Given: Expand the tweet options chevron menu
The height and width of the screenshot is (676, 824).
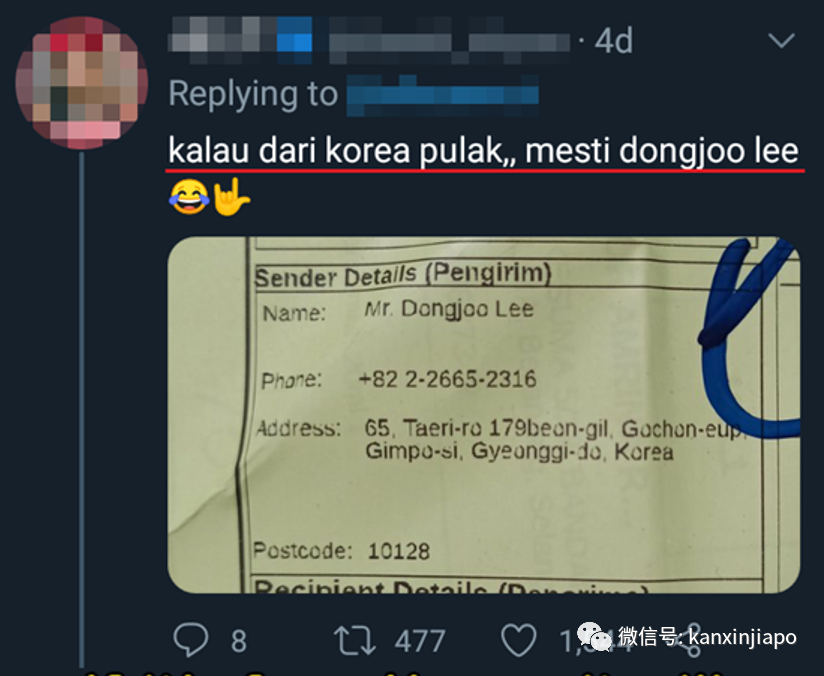Looking at the screenshot, I should click(781, 40).
